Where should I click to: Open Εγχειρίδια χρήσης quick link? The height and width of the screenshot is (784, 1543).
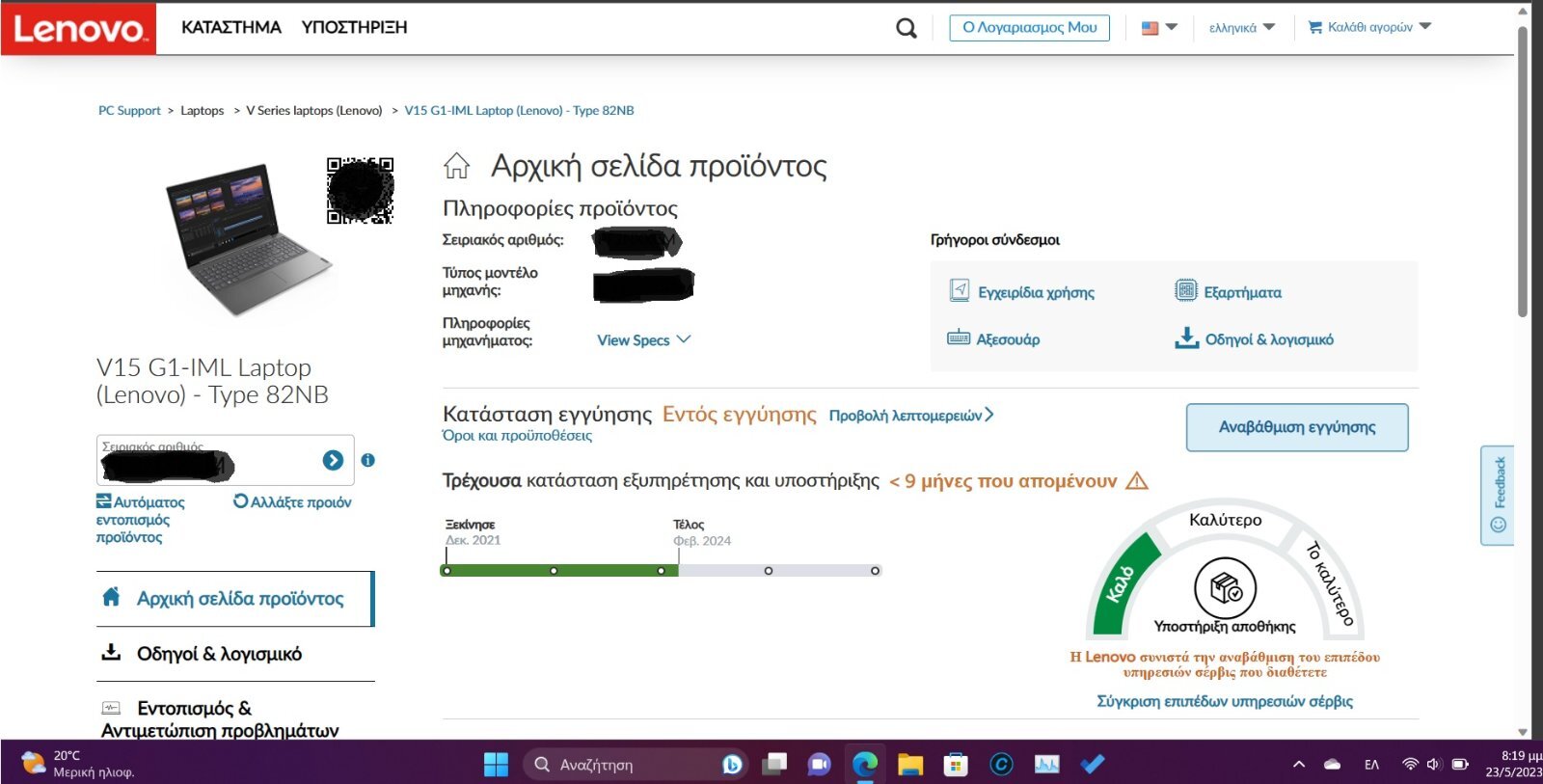(x=1022, y=291)
